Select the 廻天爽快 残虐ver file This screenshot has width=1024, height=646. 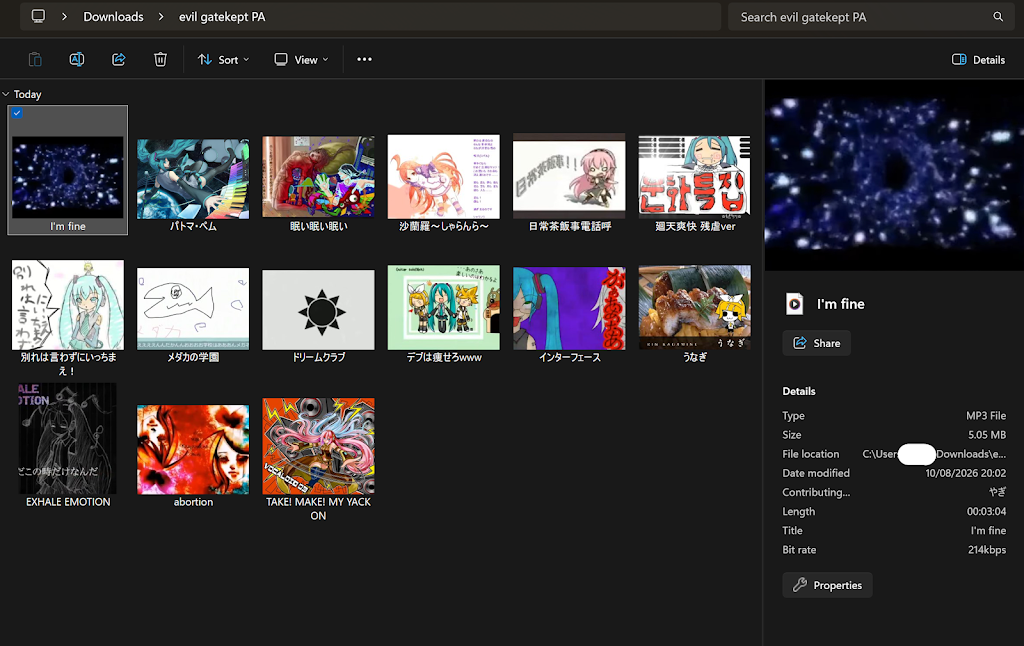(x=695, y=184)
